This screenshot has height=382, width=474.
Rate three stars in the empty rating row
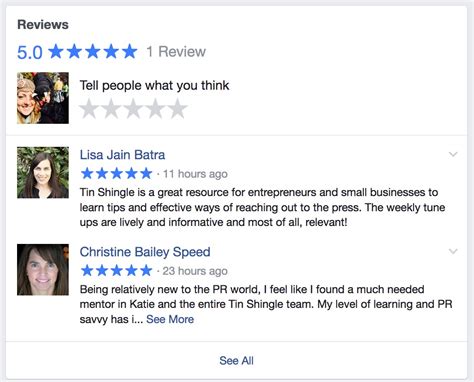[133, 109]
